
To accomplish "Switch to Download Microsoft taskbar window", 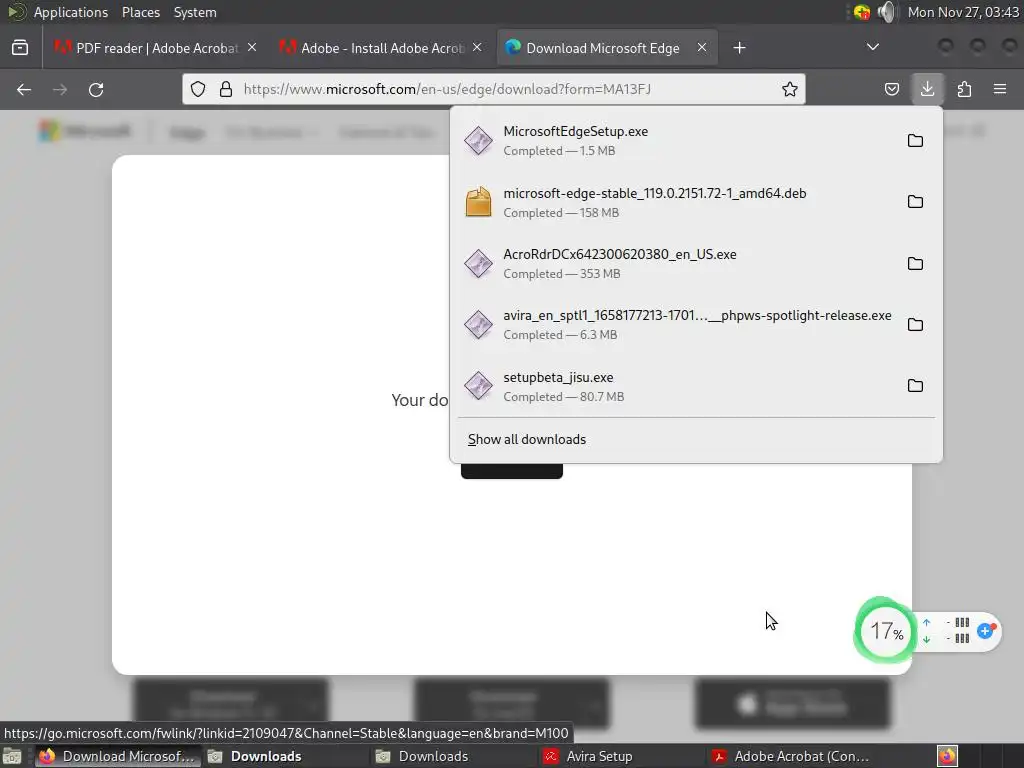I will click(118, 756).
